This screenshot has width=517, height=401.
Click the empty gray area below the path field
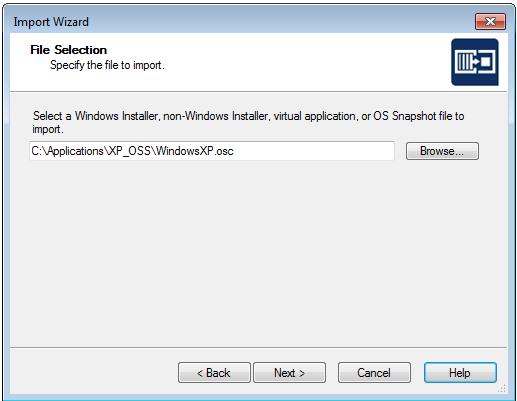[258, 253]
